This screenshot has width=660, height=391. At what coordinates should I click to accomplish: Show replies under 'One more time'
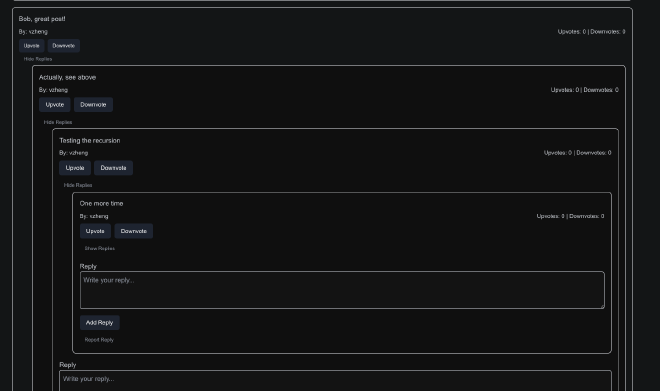[x=100, y=248]
